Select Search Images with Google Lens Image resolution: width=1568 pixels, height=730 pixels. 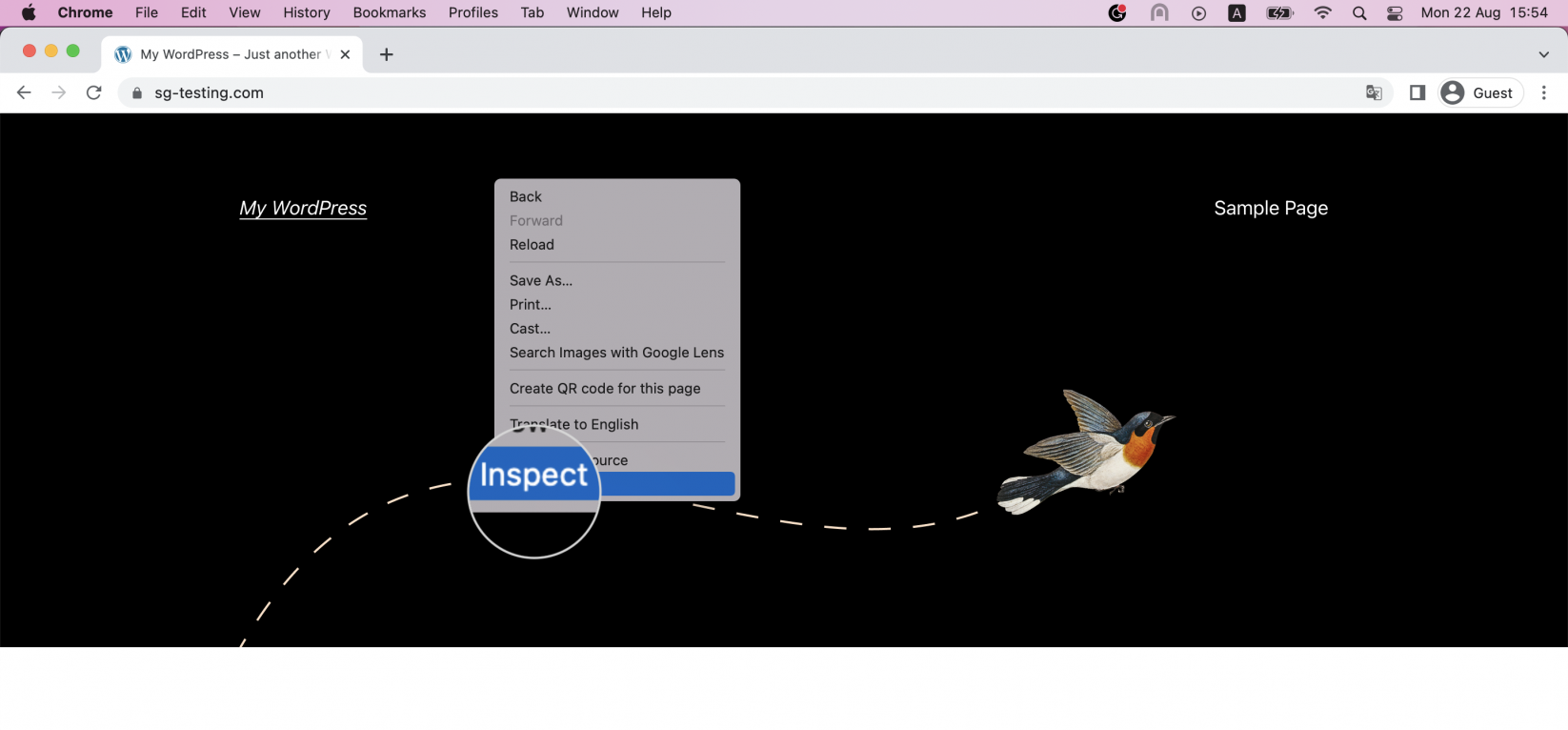[617, 353]
